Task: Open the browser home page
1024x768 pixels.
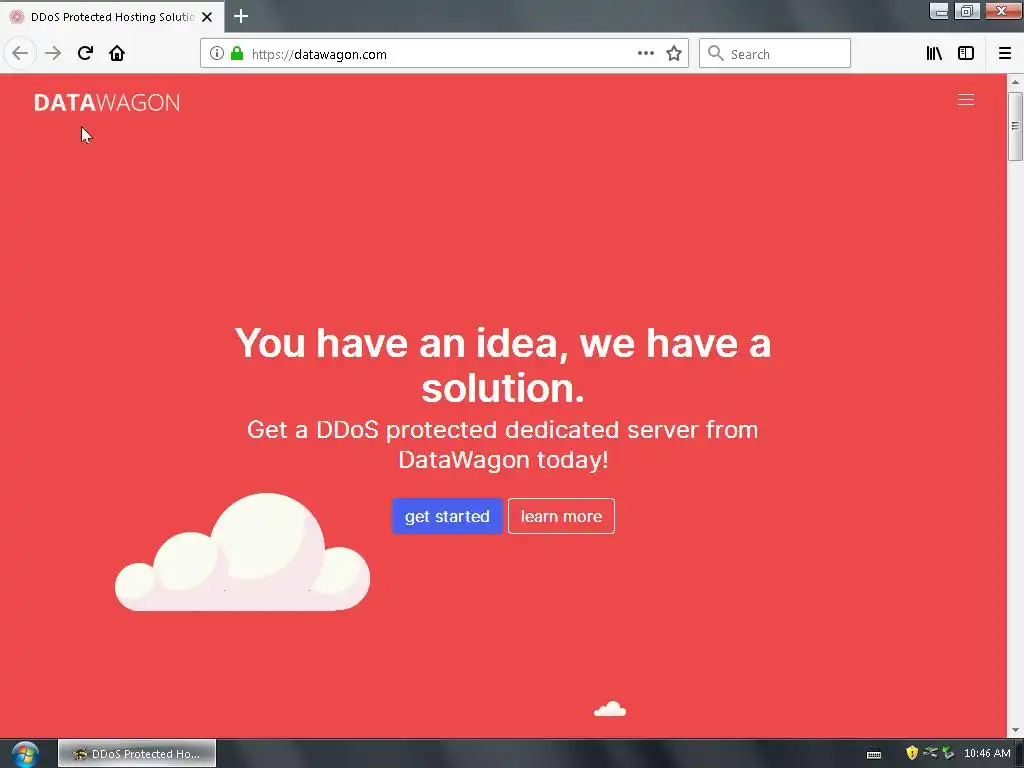Action: click(117, 53)
